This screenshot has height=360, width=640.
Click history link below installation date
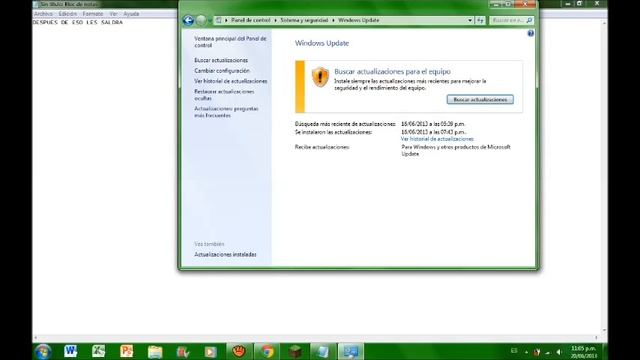437,139
